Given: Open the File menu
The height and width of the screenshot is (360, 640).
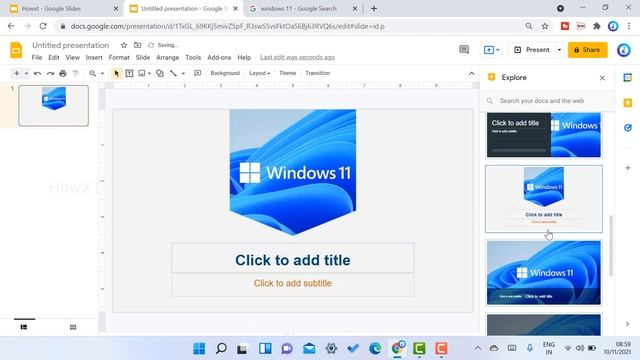Looking at the screenshot, I should pyautogui.click(x=37, y=58).
